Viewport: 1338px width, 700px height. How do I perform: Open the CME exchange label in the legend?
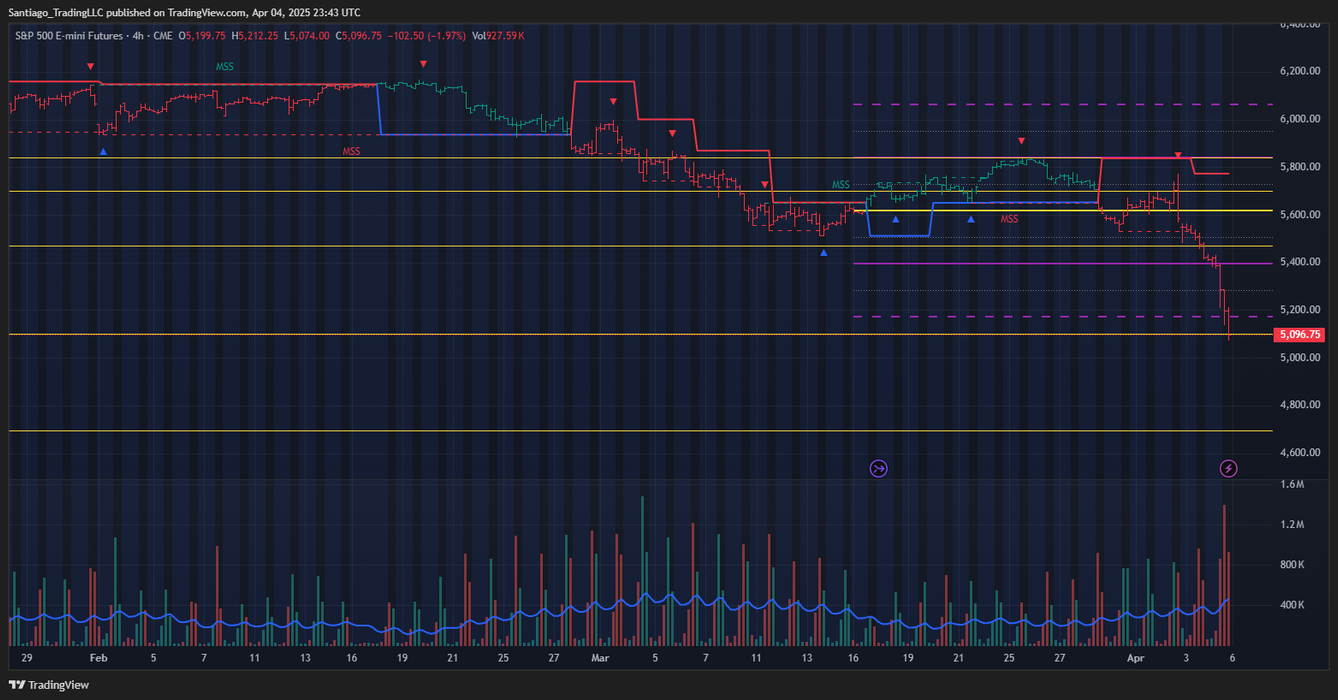163,35
